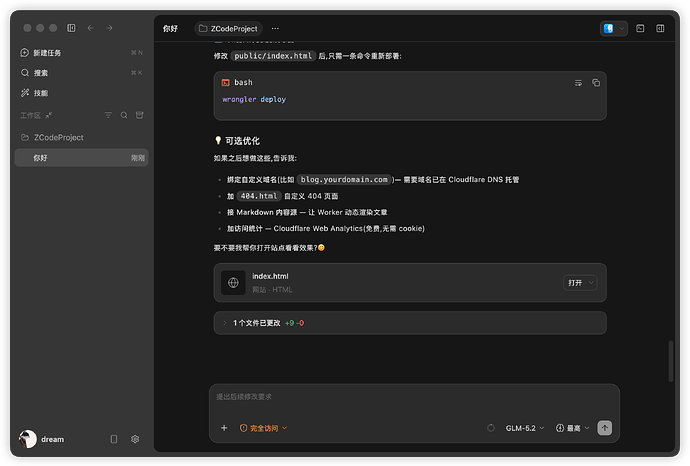Click the workspace archive icon
Screen dimensions: 690x466
pyautogui.click(x=139, y=115)
